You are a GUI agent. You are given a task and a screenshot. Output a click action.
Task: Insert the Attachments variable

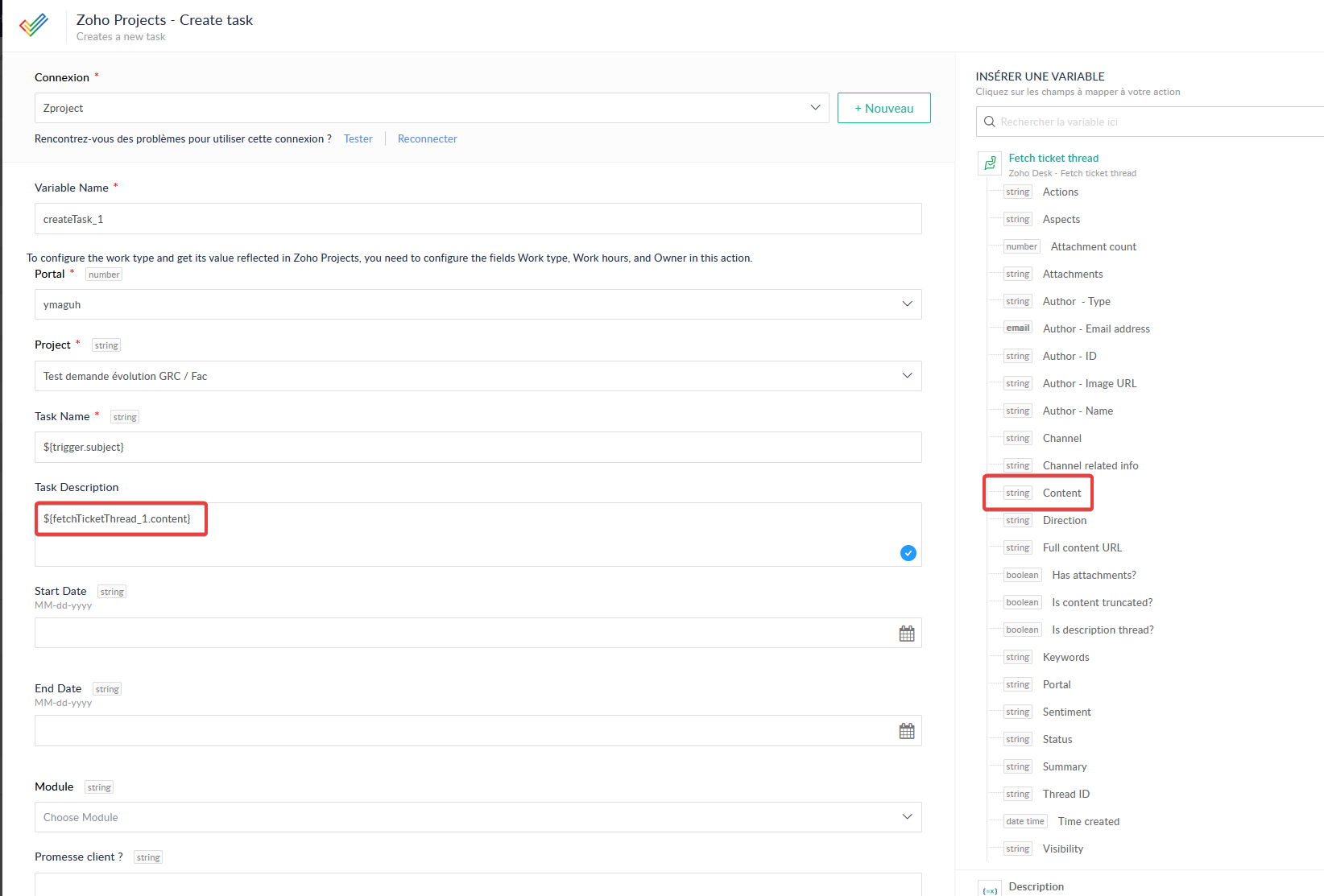(x=1073, y=274)
